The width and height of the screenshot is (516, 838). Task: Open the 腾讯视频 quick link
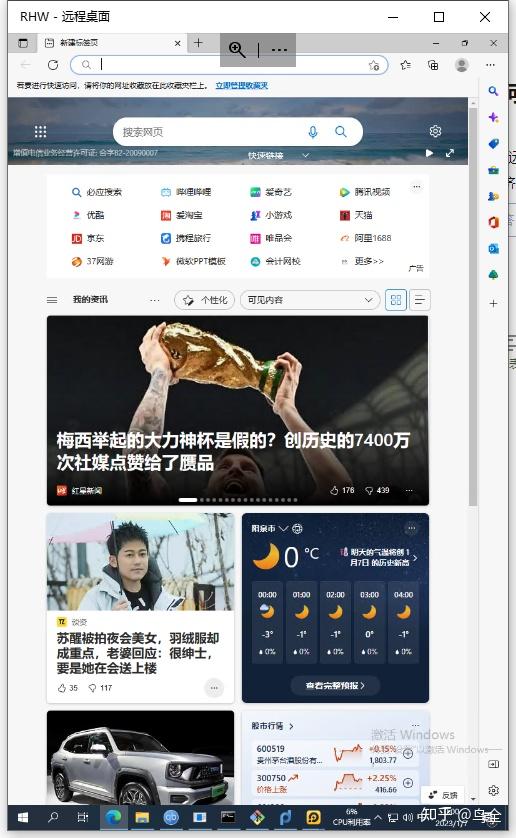click(x=365, y=192)
